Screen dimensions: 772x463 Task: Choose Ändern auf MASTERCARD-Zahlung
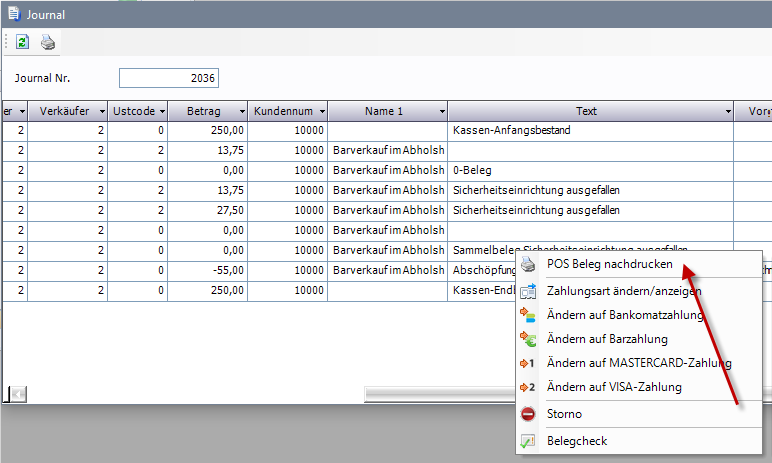pos(639,363)
